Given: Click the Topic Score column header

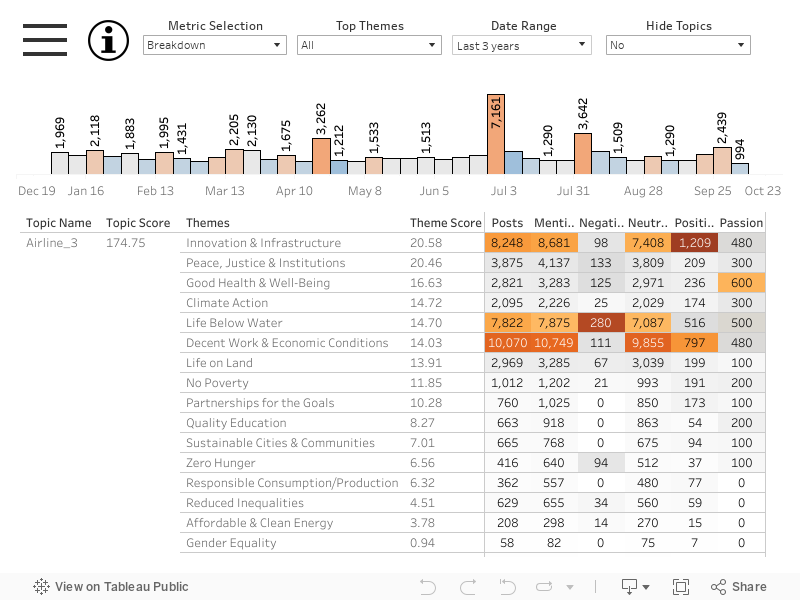Looking at the screenshot, I should [x=138, y=223].
